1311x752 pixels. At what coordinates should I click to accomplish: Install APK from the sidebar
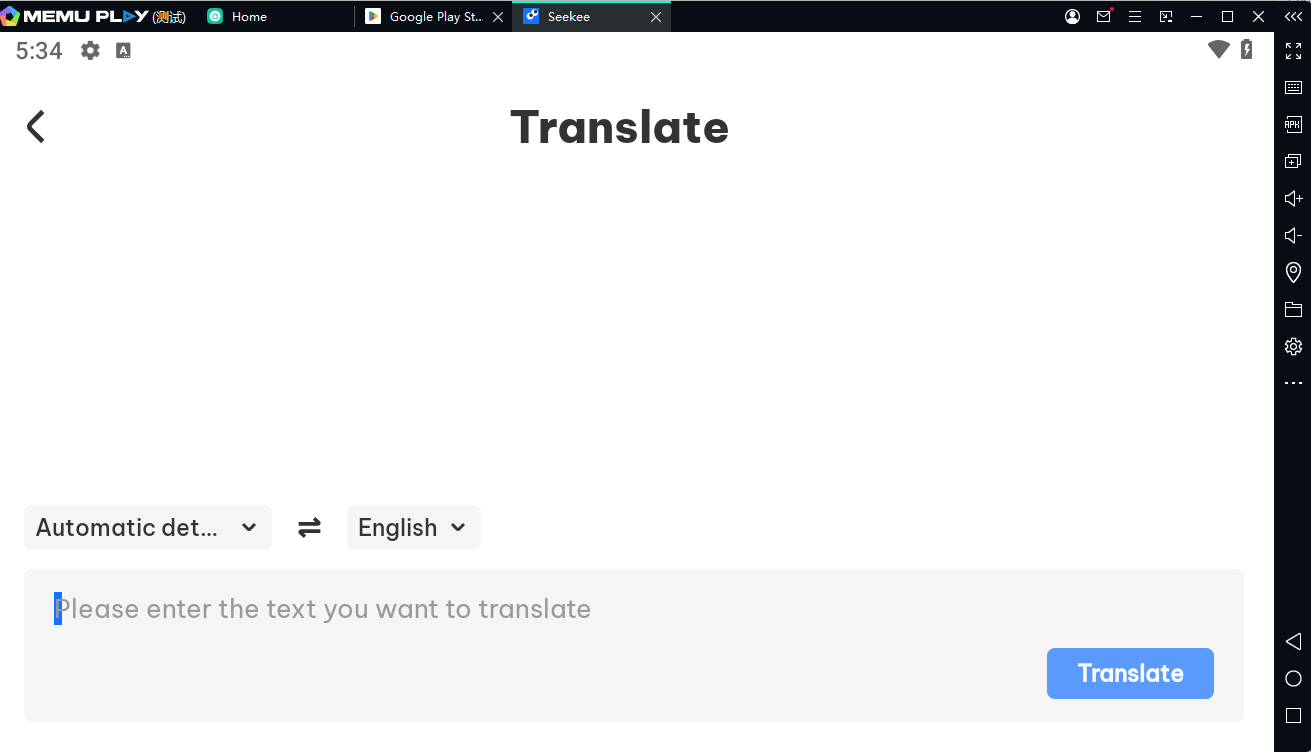(1293, 125)
